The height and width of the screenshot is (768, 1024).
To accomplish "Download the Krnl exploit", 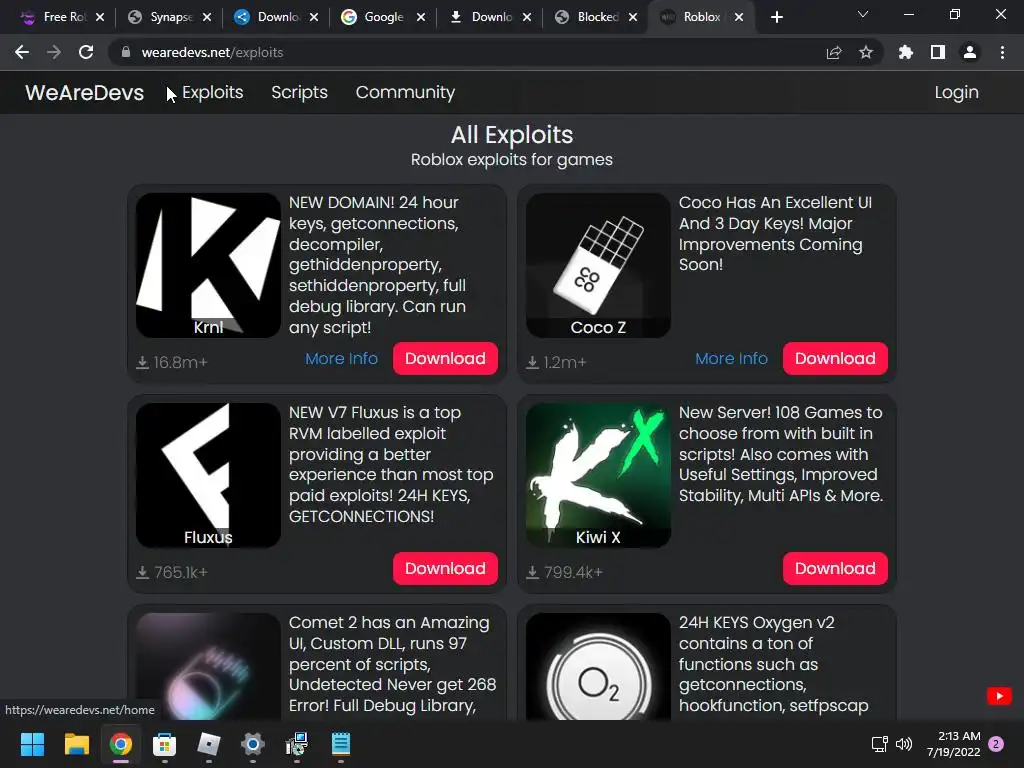I will [x=445, y=359].
